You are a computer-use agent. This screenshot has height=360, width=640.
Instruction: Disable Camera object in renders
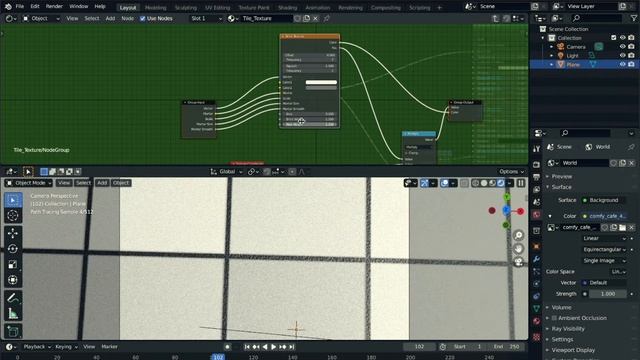(631, 47)
